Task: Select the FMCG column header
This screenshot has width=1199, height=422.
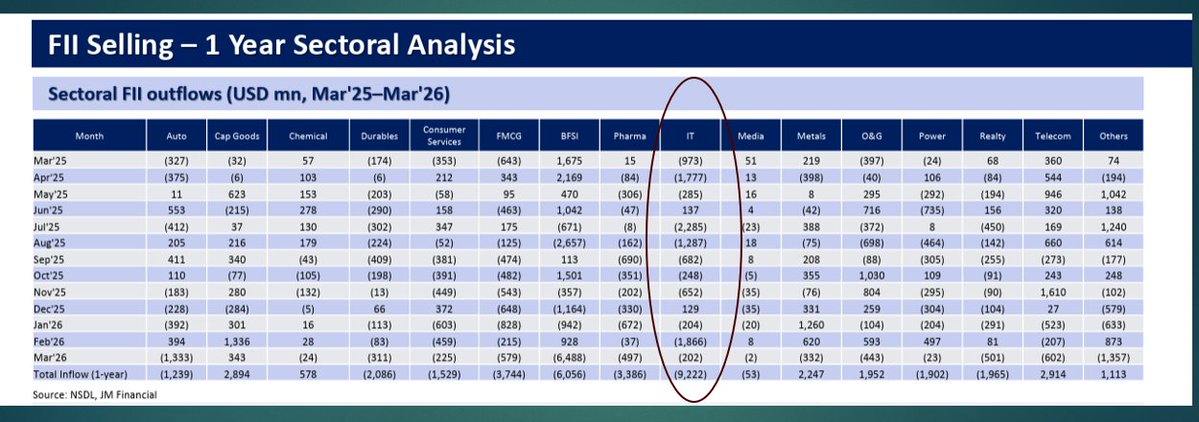Action: [x=509, y=136]
